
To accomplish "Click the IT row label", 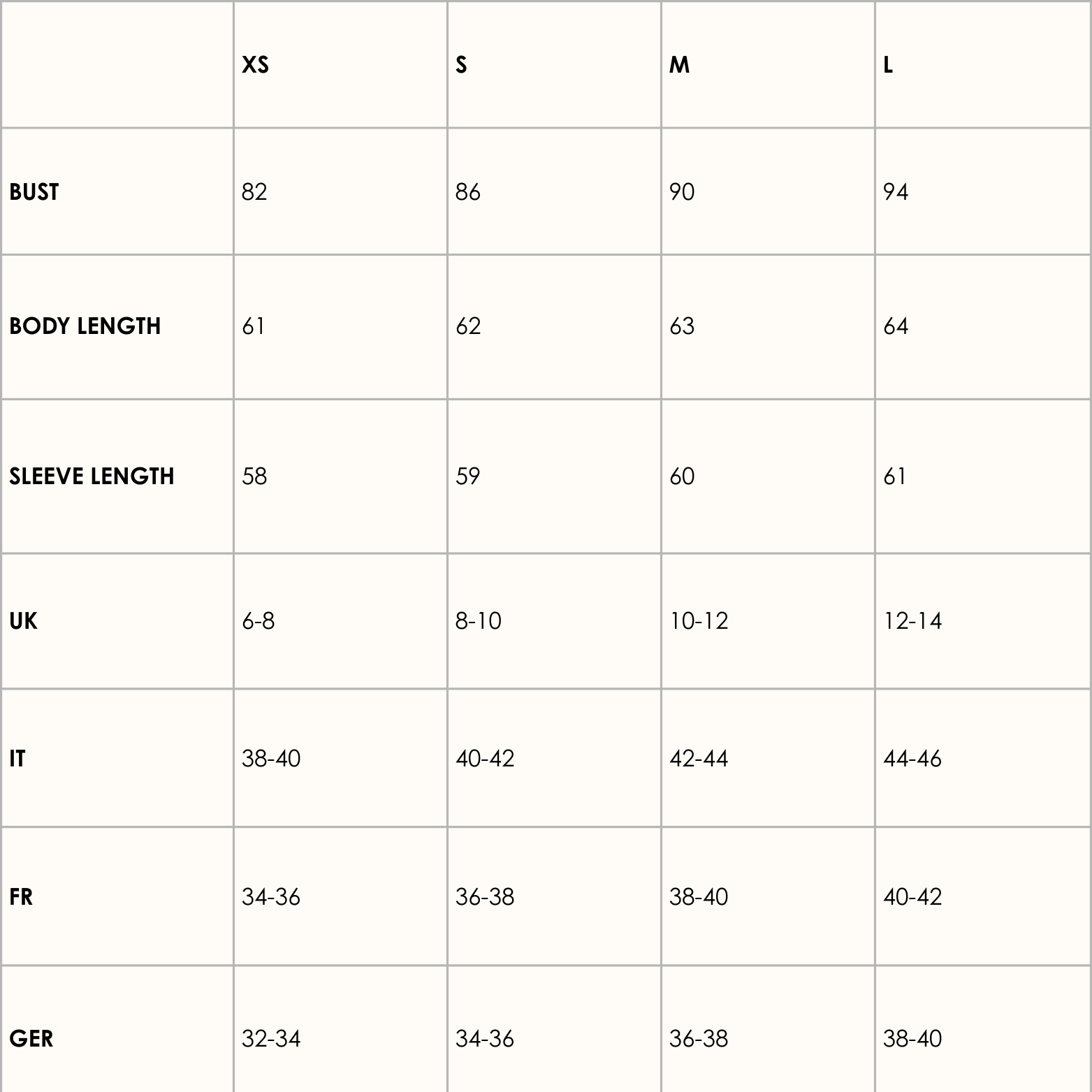I will coord(17,759).
